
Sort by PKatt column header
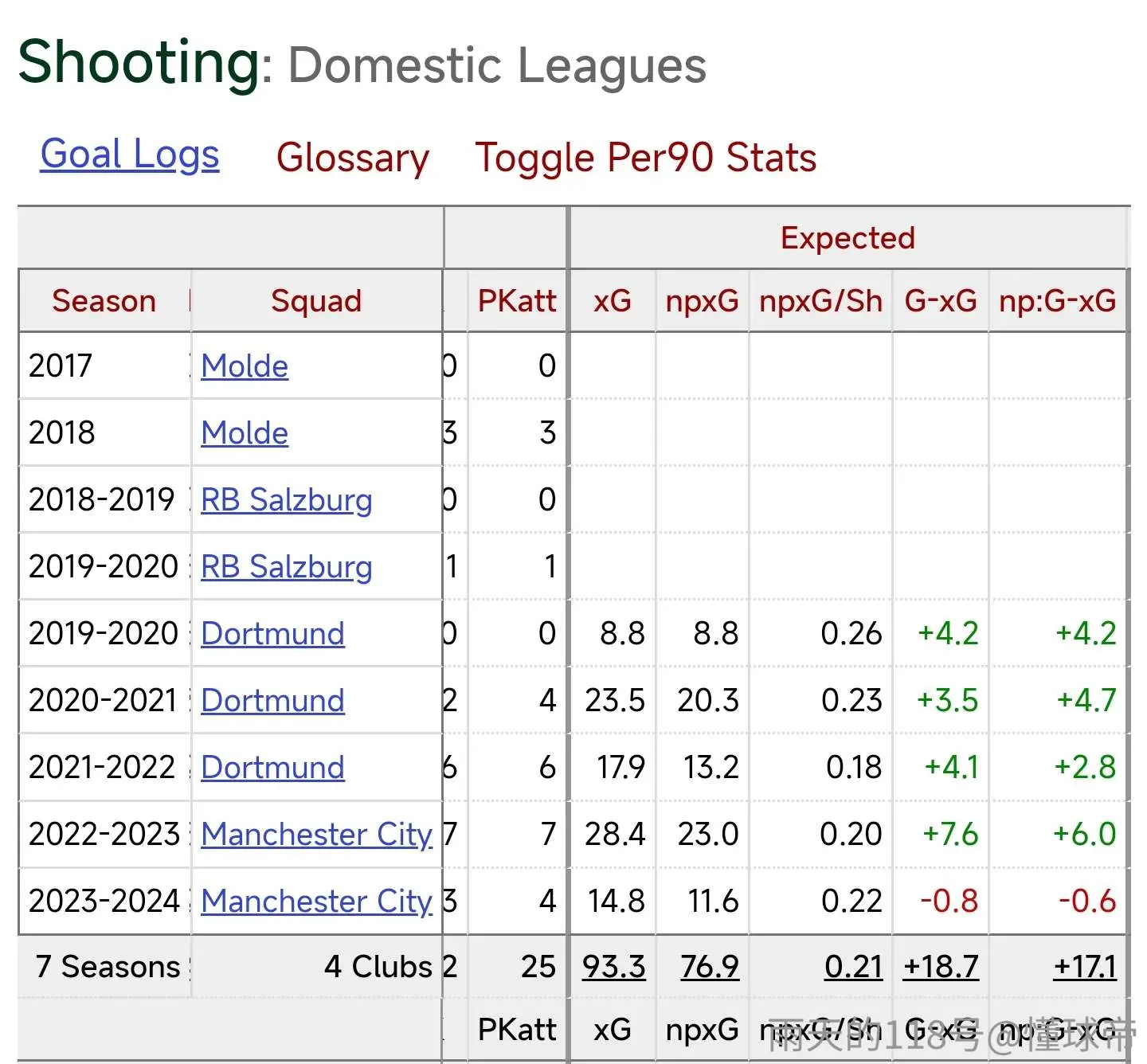coord(517,301)
